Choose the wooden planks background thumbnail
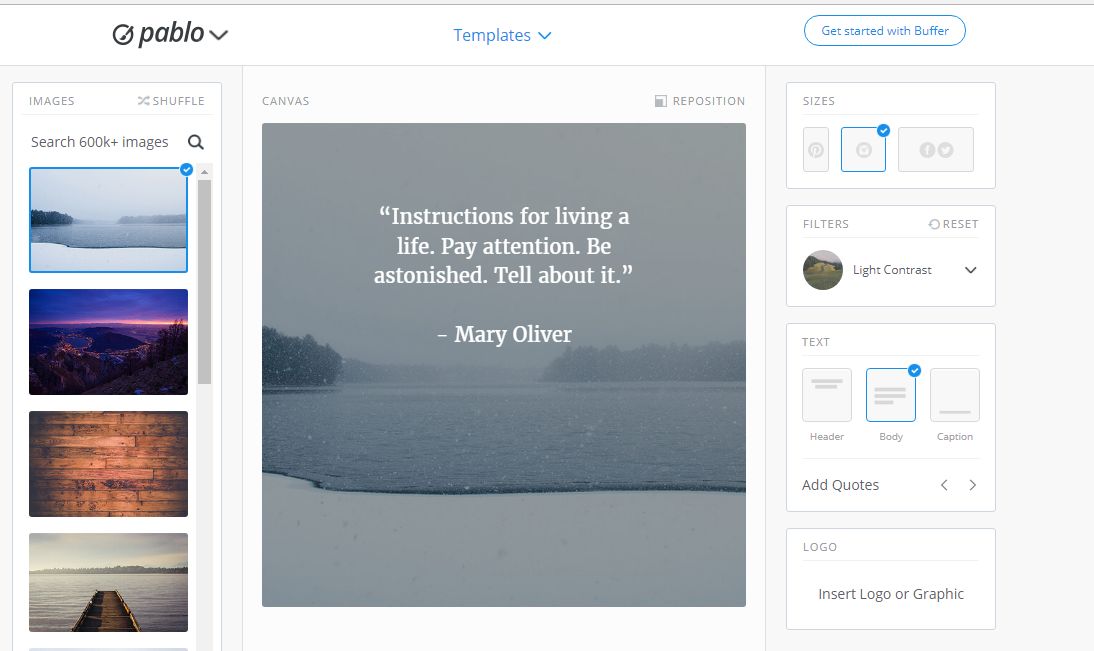1094x651 pixels. point(108,464)
